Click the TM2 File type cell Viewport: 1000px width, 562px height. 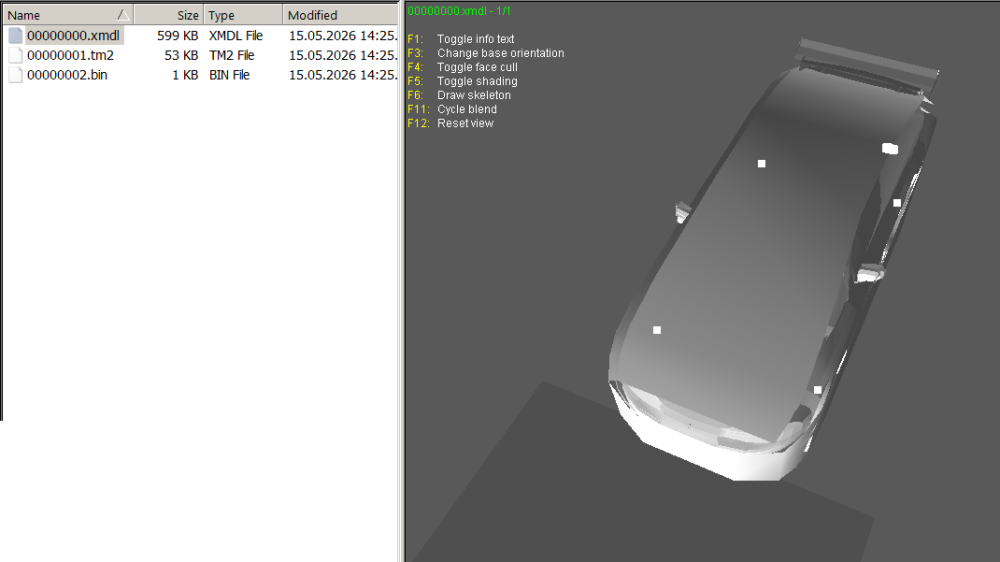tap(232, 55)
